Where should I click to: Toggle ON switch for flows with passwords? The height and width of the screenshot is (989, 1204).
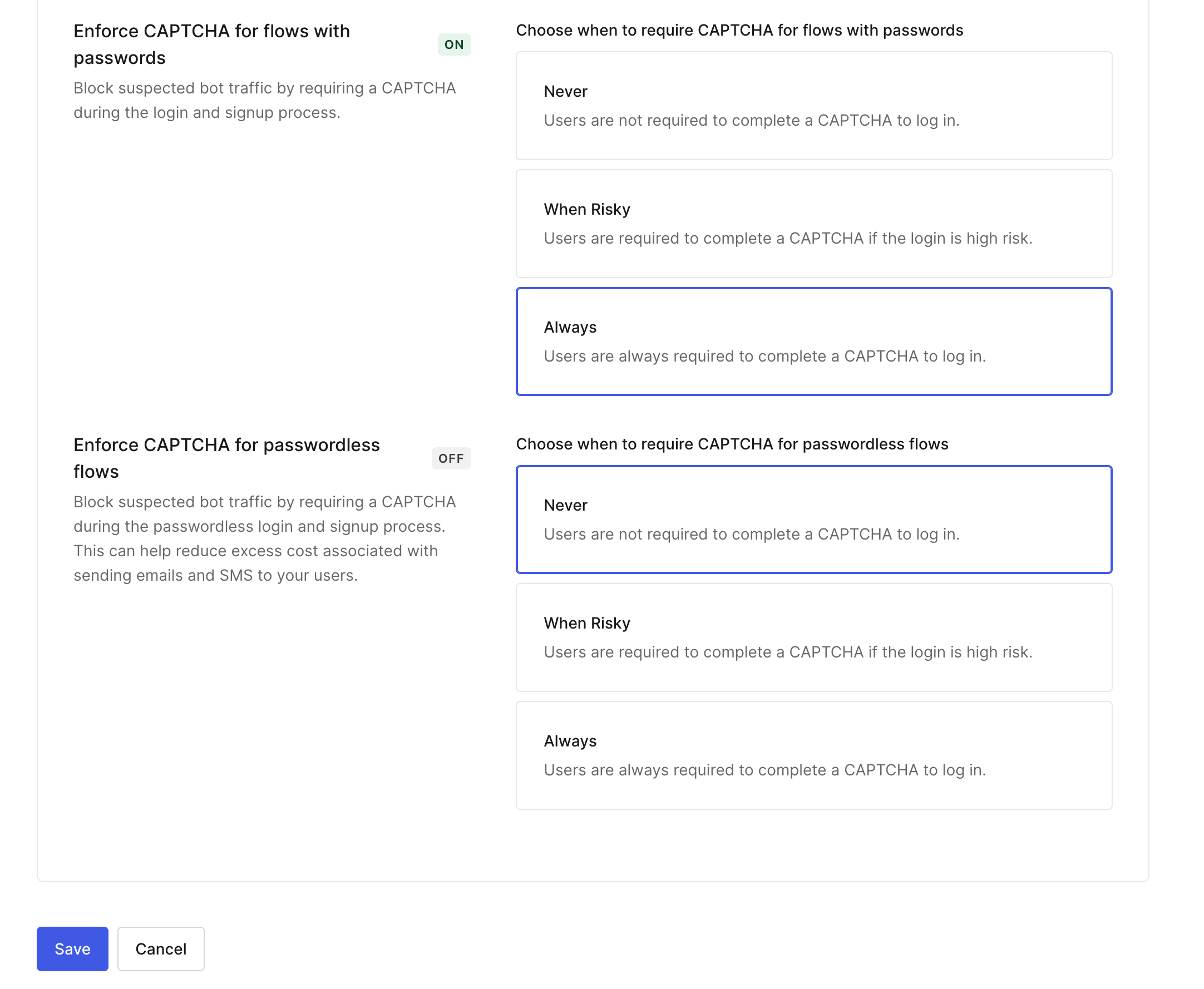click(455, 44)
